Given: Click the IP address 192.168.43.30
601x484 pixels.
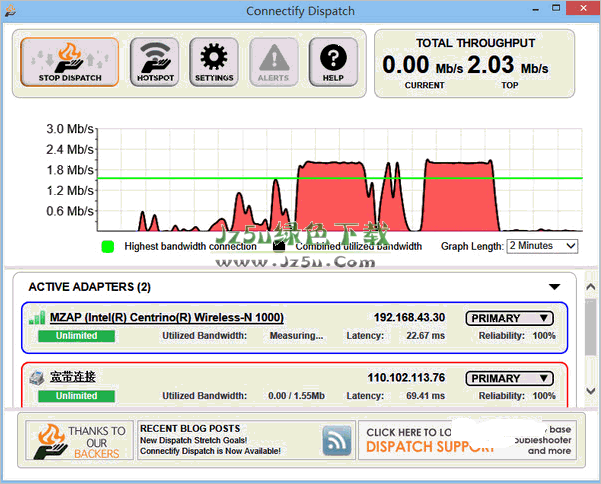Looking at the screenshot, I should point(409,318).
